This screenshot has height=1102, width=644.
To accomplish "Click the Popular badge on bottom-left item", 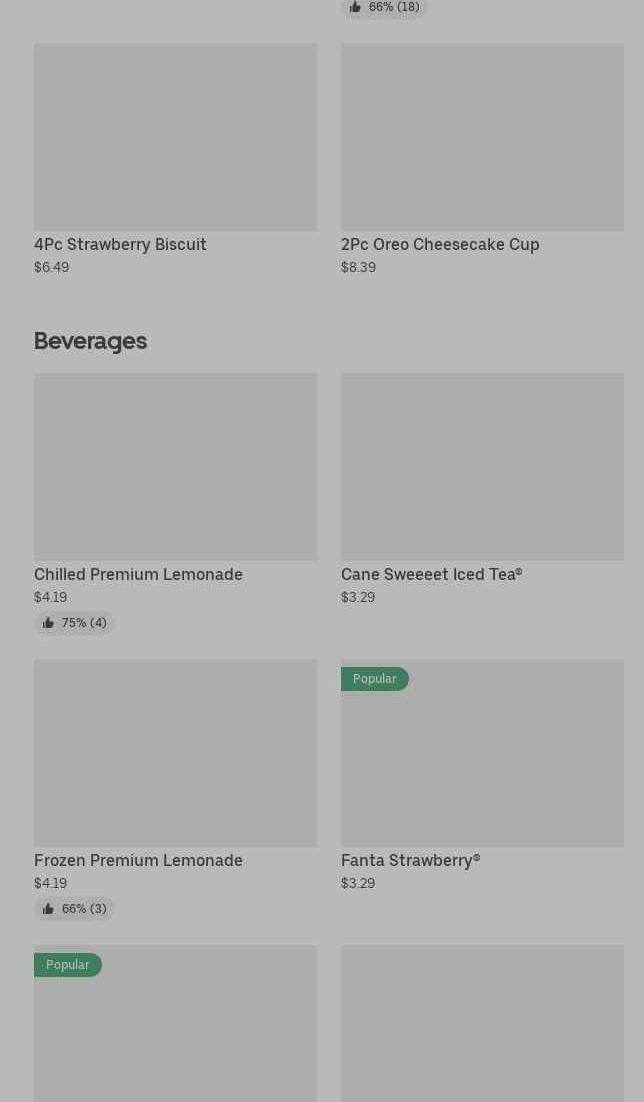I will click(x=67, y=965).
